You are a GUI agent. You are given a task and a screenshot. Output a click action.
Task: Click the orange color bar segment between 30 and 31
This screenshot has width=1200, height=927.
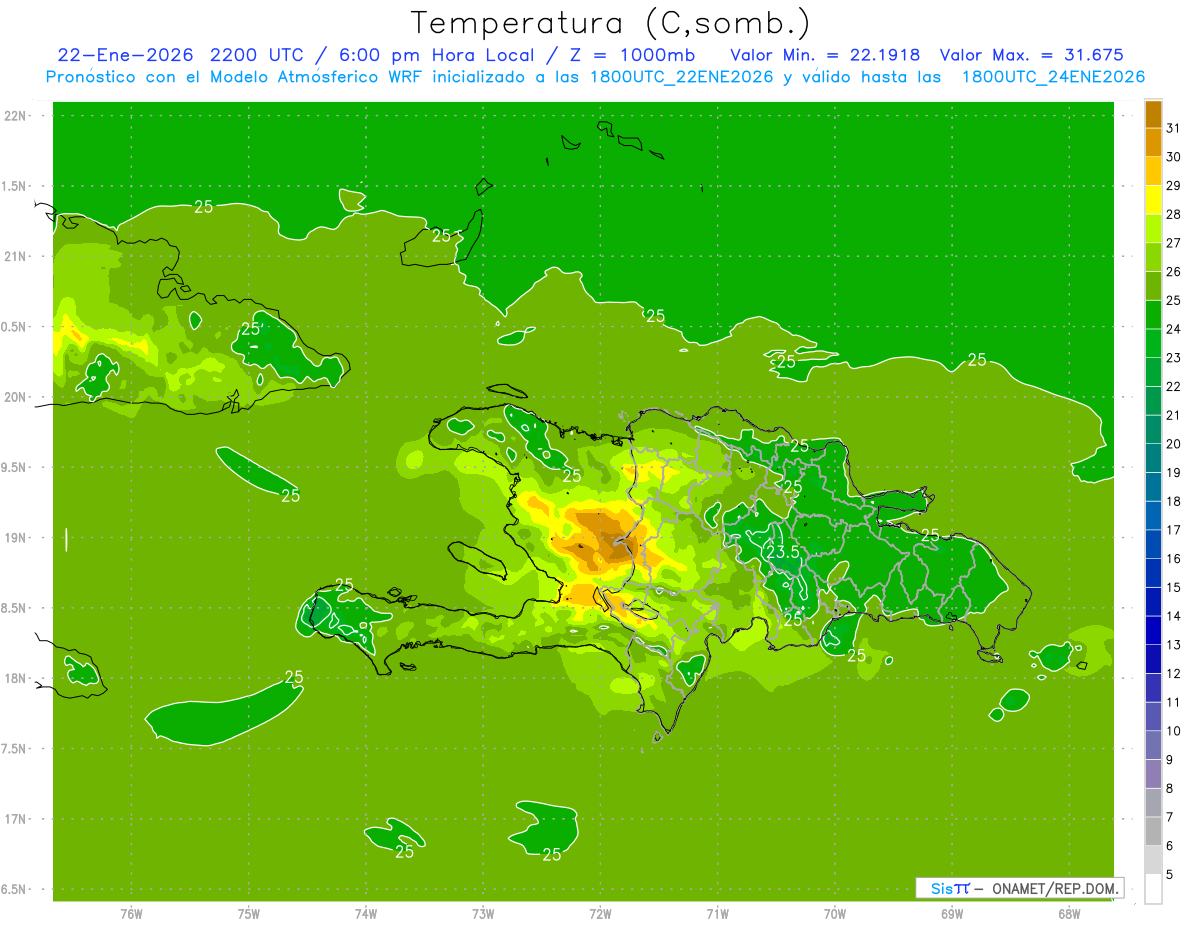(1153, 143)
